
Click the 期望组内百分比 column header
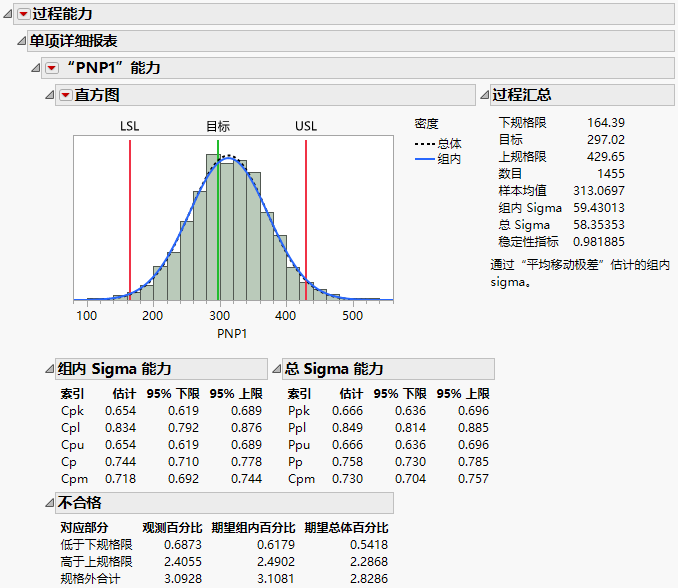coord(253,528)
